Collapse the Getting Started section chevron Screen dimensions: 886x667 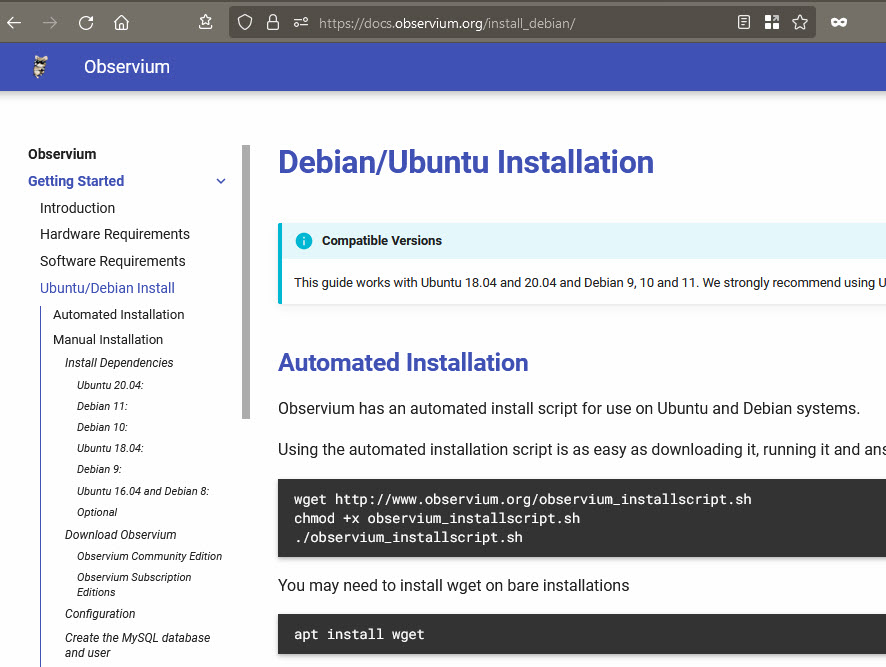tap(221, 181)
